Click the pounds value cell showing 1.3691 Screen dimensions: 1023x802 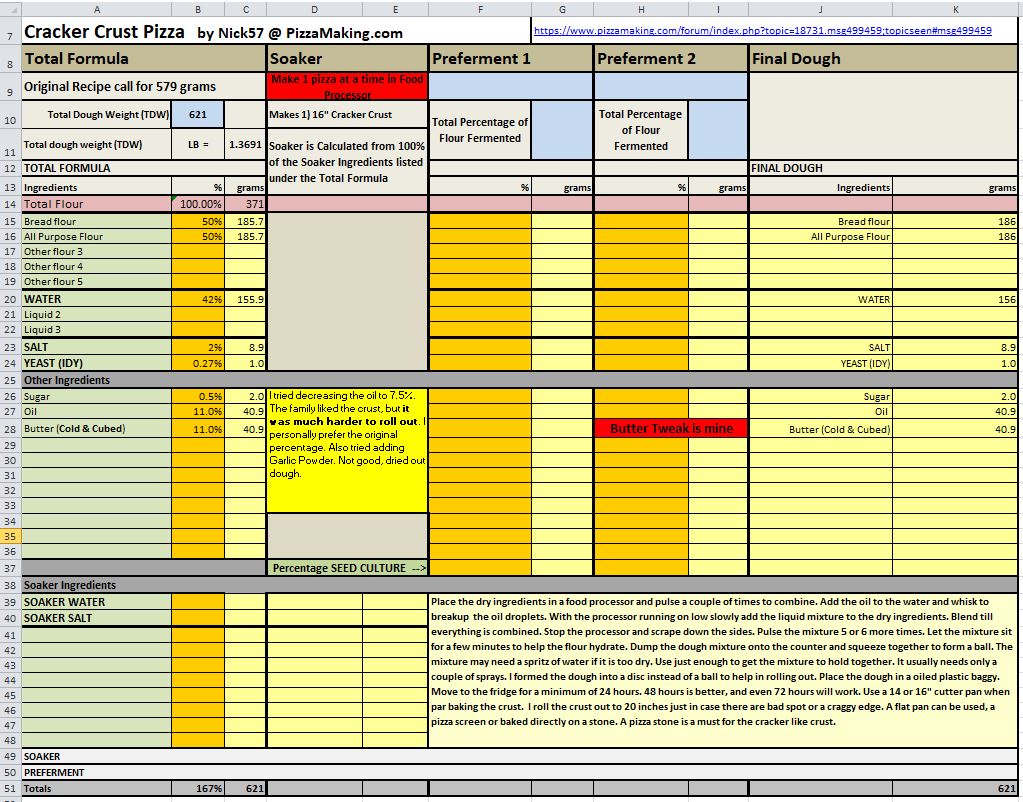coord(245,144)
